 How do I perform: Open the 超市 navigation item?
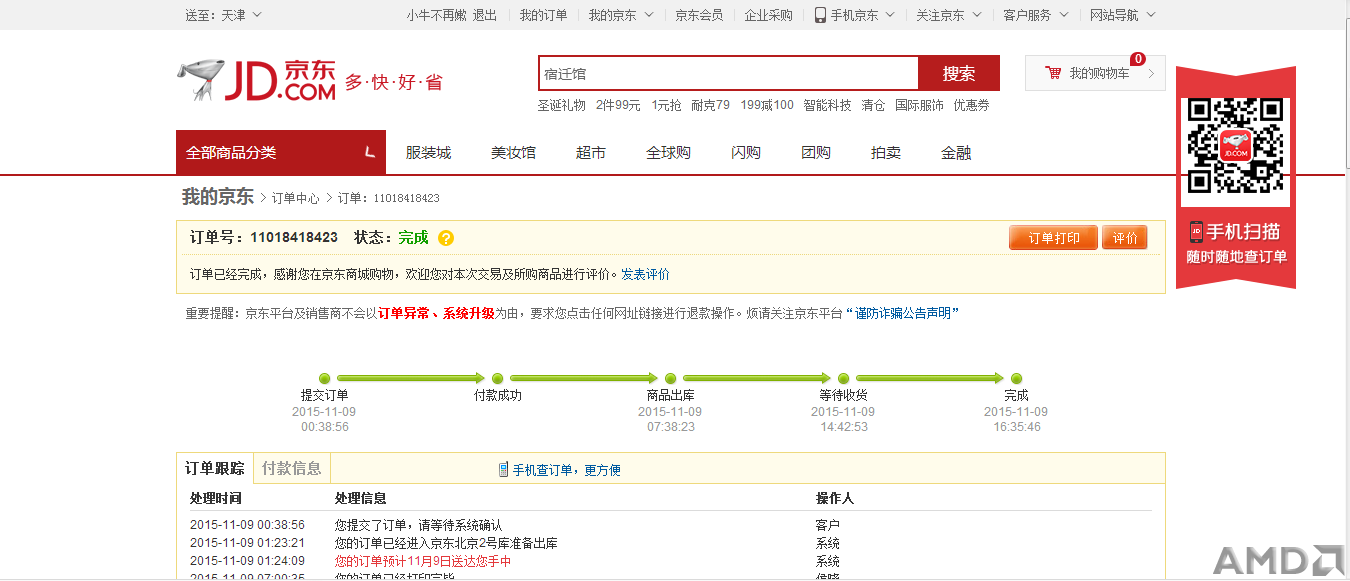[x=591, y=153]
